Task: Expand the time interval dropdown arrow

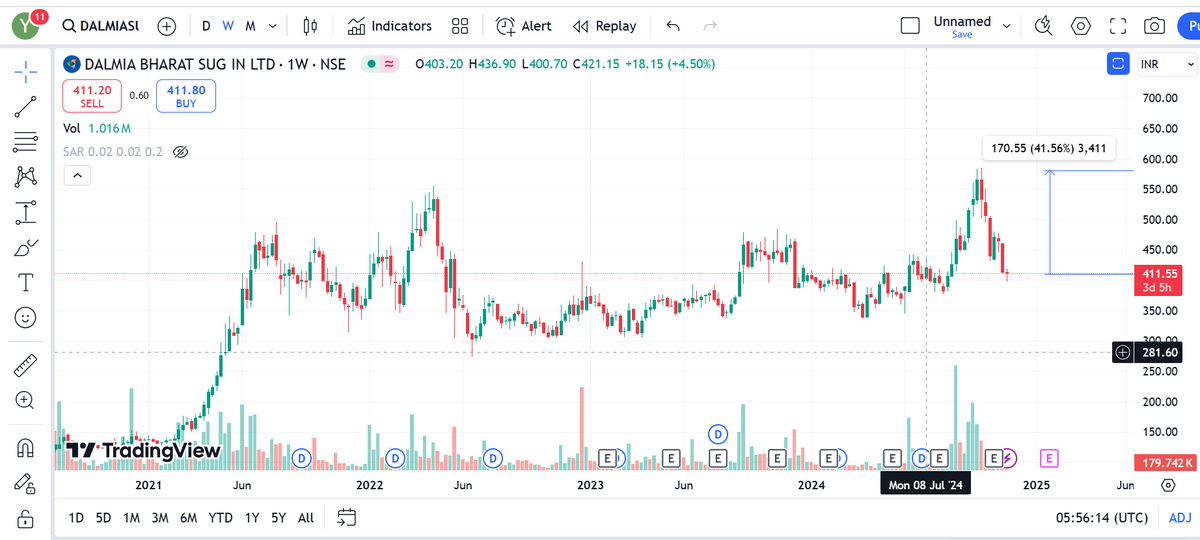Action: pos(274,26)
